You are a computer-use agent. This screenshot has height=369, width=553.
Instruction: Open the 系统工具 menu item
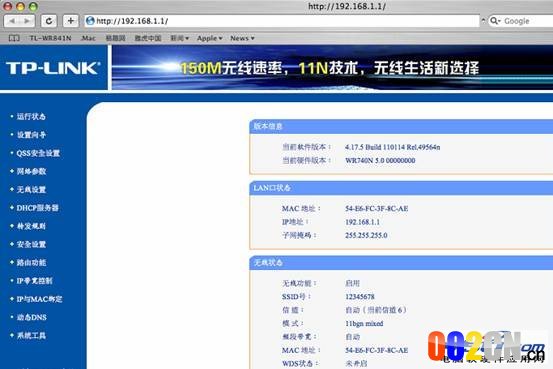pyautogui.click(x=31, y=336)
